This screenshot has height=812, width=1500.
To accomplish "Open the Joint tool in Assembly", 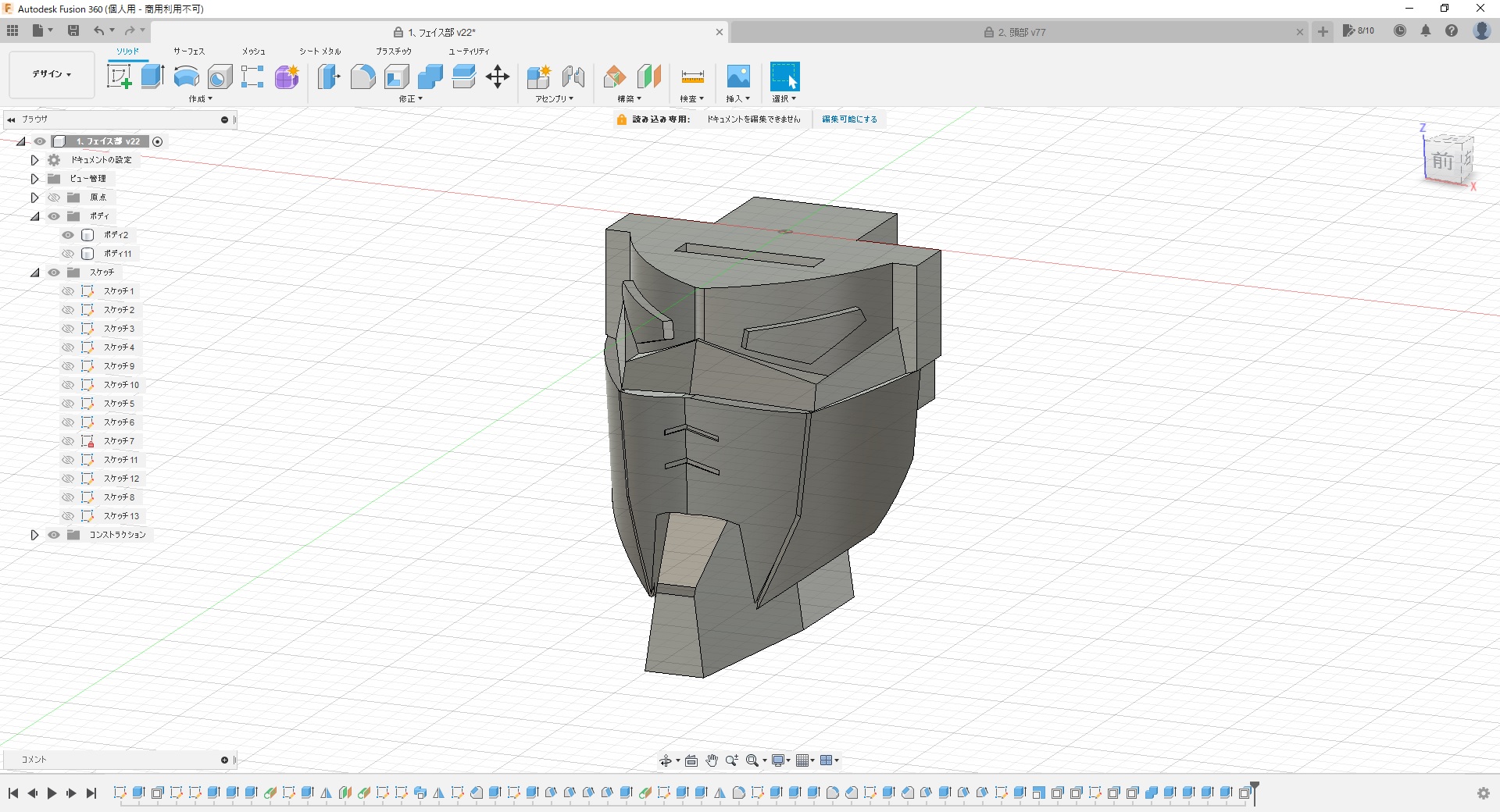I will pos(573,77).
